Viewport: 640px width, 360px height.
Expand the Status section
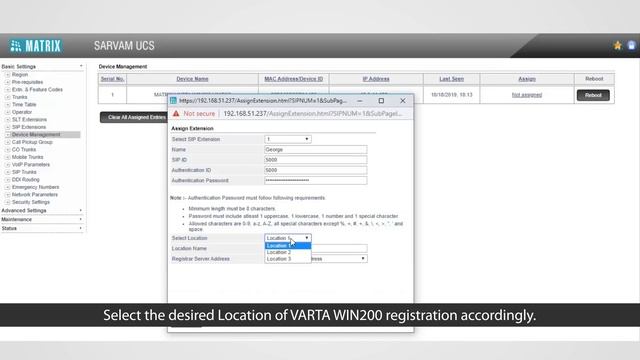coord(42,228)
